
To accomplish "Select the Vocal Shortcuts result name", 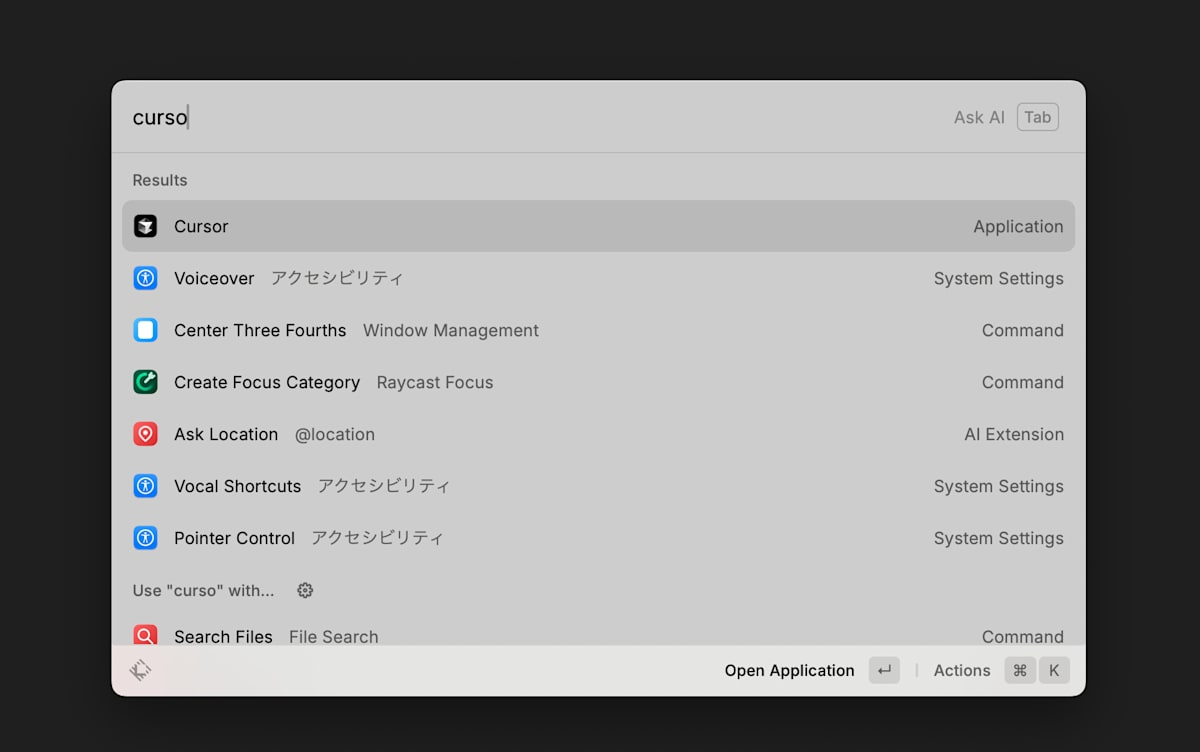I will point(237,486).
